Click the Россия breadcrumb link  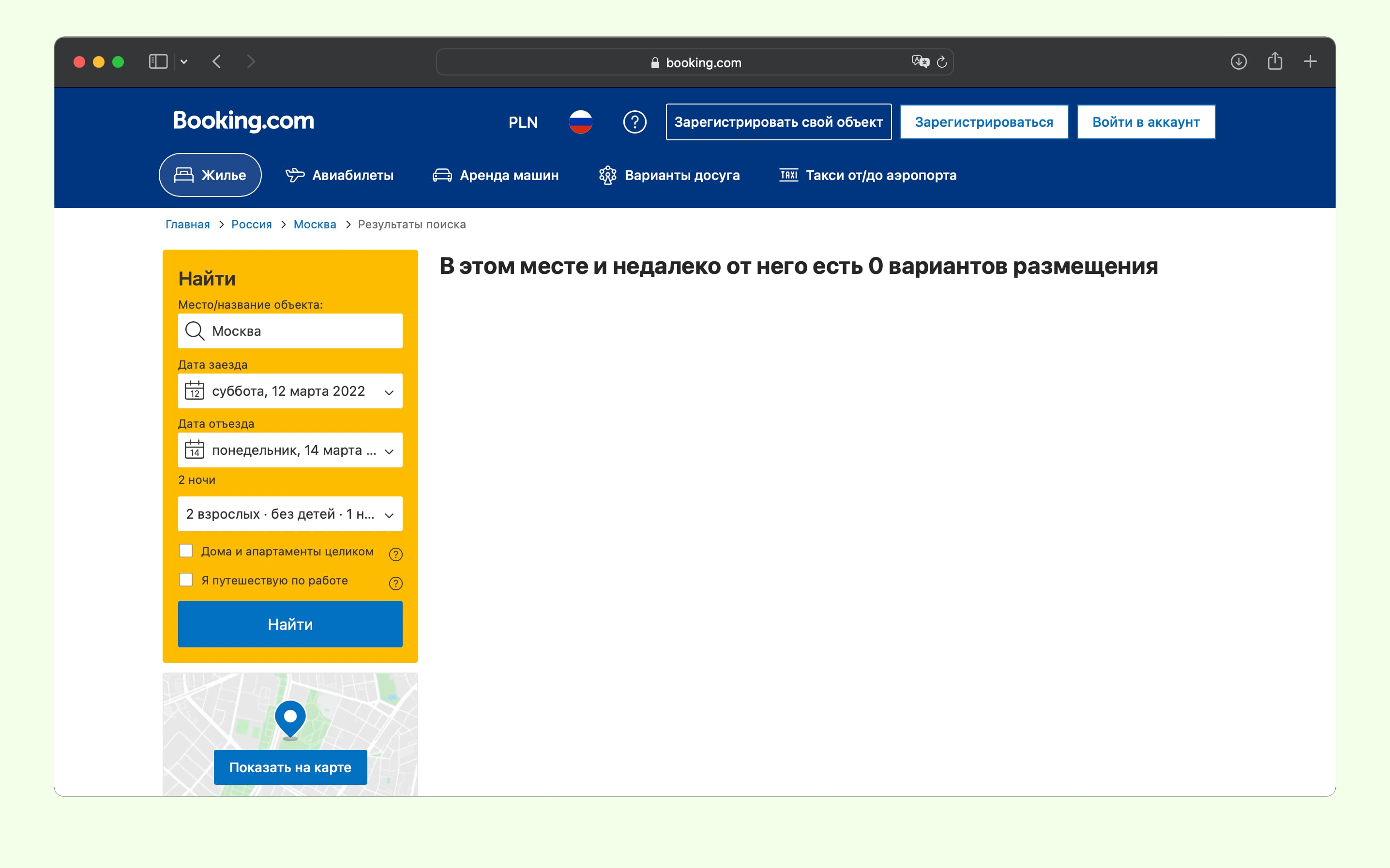pos(252,224)
